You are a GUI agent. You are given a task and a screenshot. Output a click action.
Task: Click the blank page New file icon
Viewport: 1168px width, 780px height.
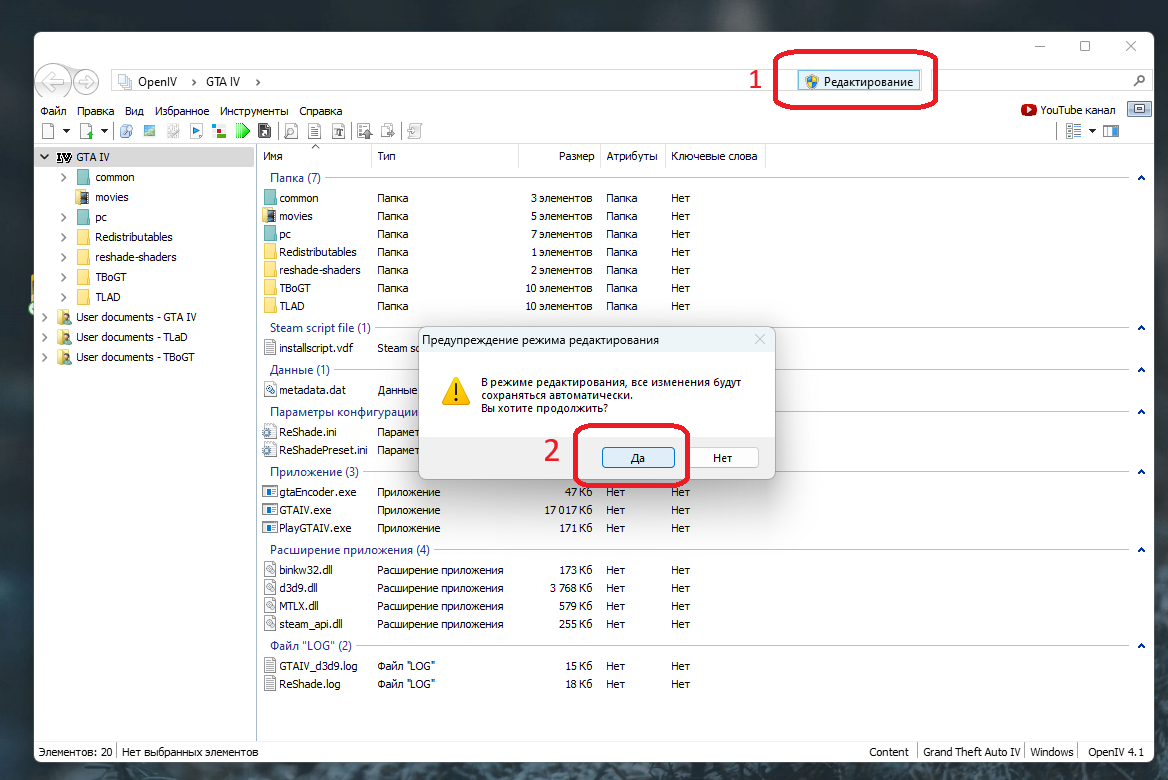(x=48, y=131)
